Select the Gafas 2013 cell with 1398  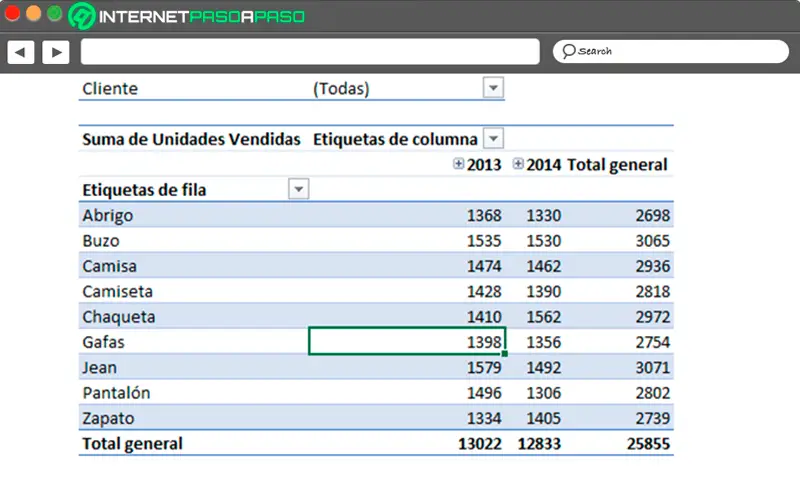tap(407, 341)
